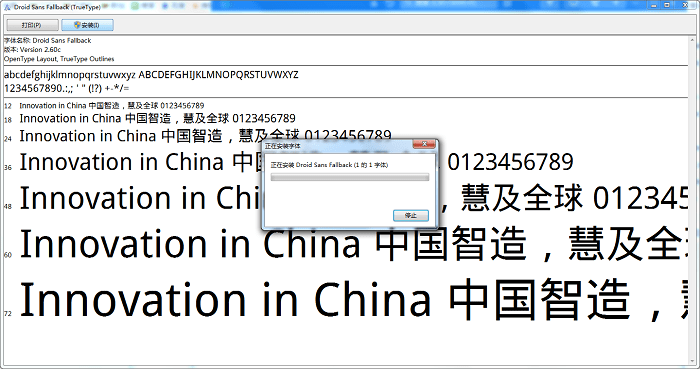Click the 正在安装字体 dialog title
This screenshot has width=700, height=369.
(x=283, y=146)
